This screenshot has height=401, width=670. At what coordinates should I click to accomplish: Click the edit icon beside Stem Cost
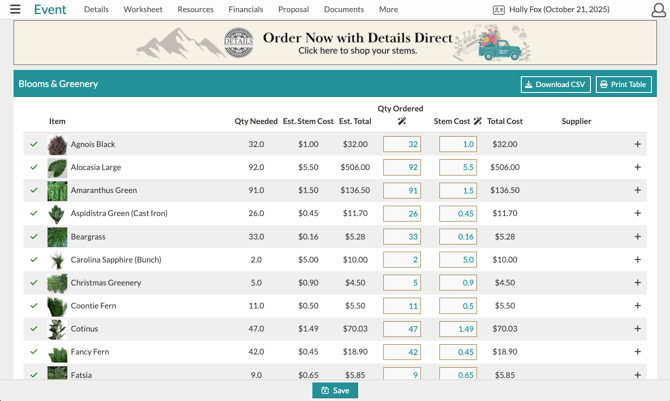[x=478, y=121]
